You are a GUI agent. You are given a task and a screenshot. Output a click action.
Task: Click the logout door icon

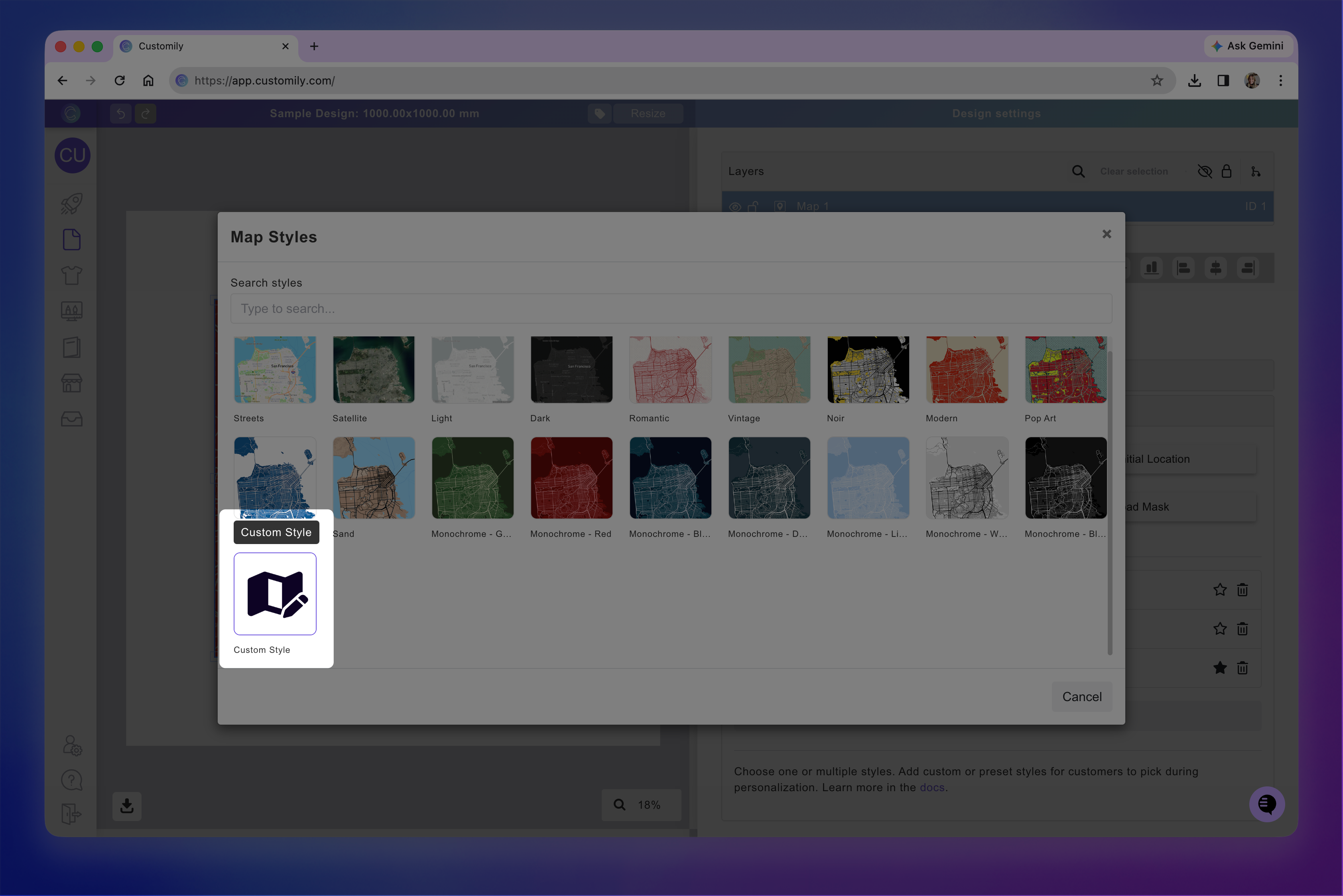point(71,814)
